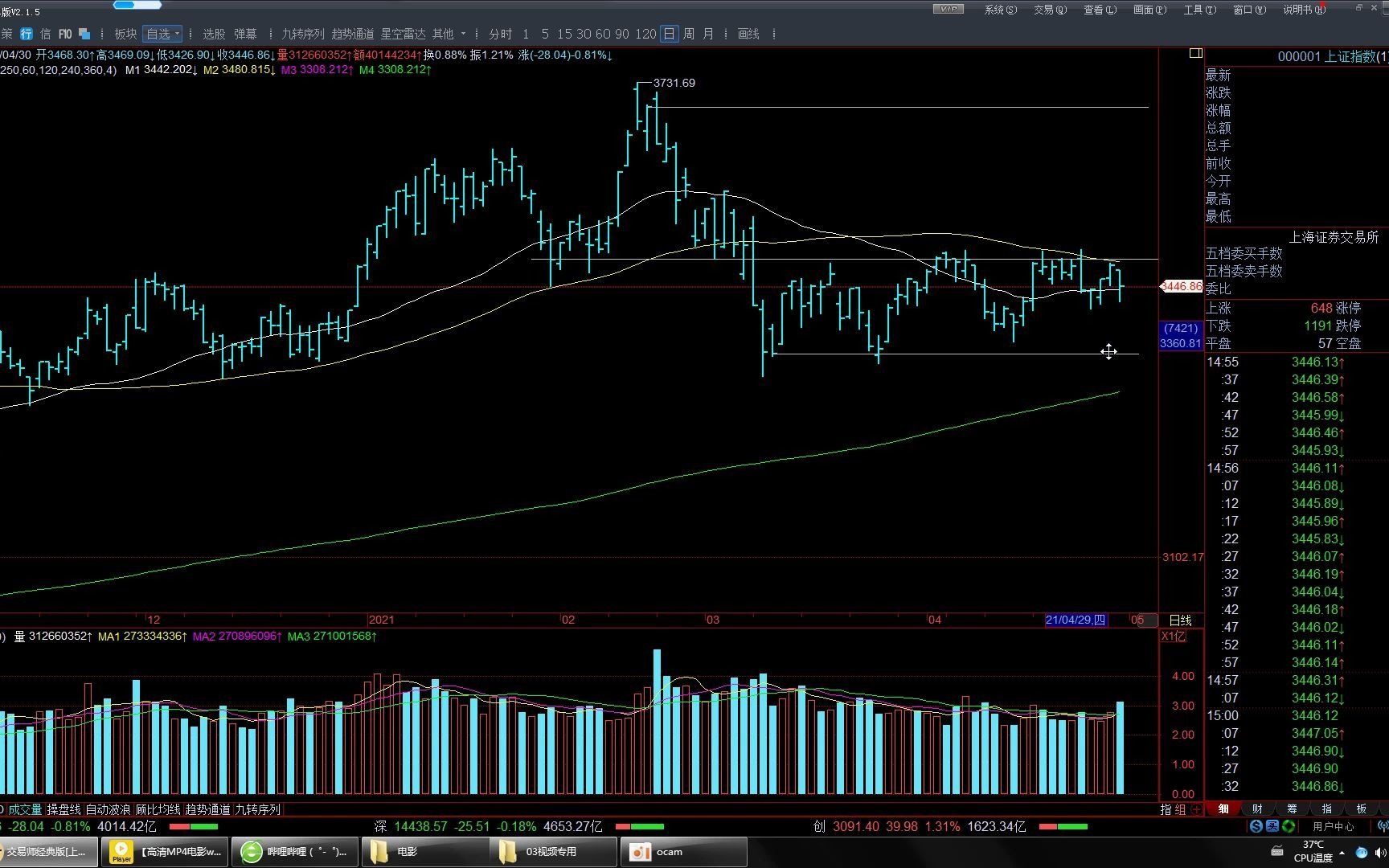Viewport: 1389px width, 868px height.
Task: Open the 窗口(W) menu
Action: pos(1249,10)
